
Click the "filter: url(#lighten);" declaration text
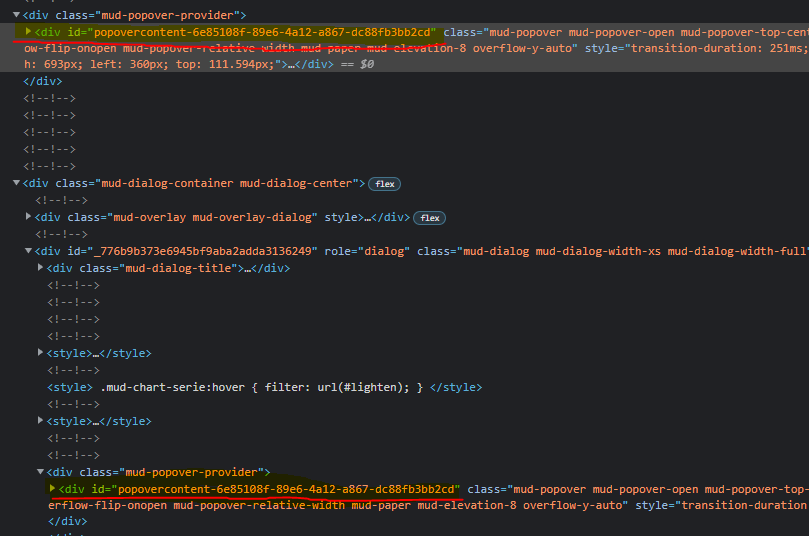[x=337, y=387]
